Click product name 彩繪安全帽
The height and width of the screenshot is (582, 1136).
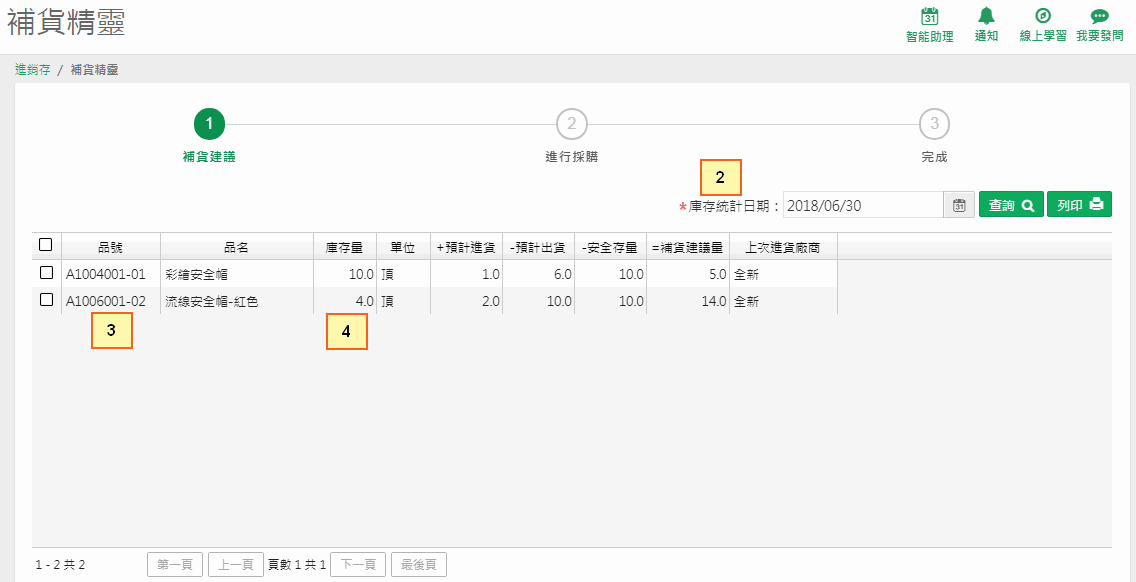pos(198,275)
